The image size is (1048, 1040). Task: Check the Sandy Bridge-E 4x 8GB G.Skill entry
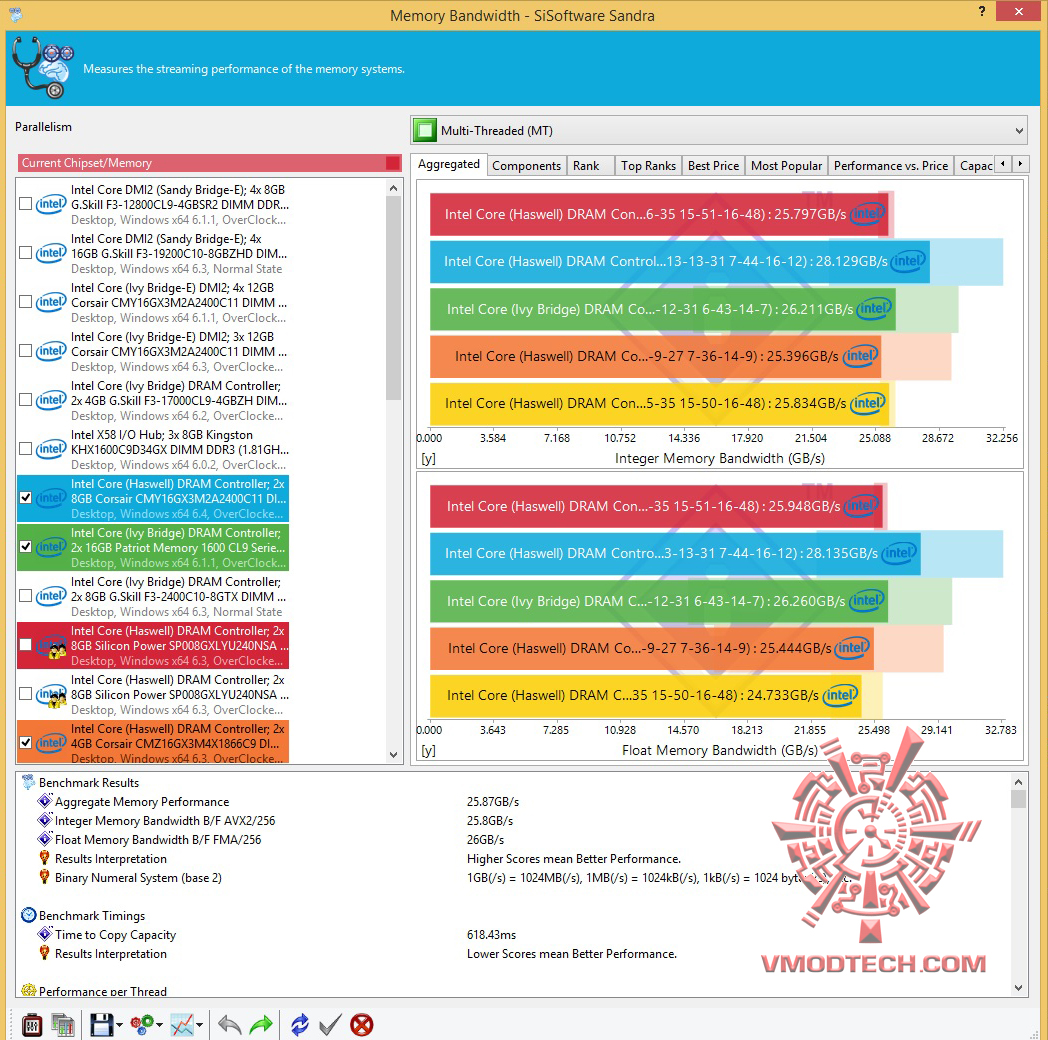pos(25,204)
